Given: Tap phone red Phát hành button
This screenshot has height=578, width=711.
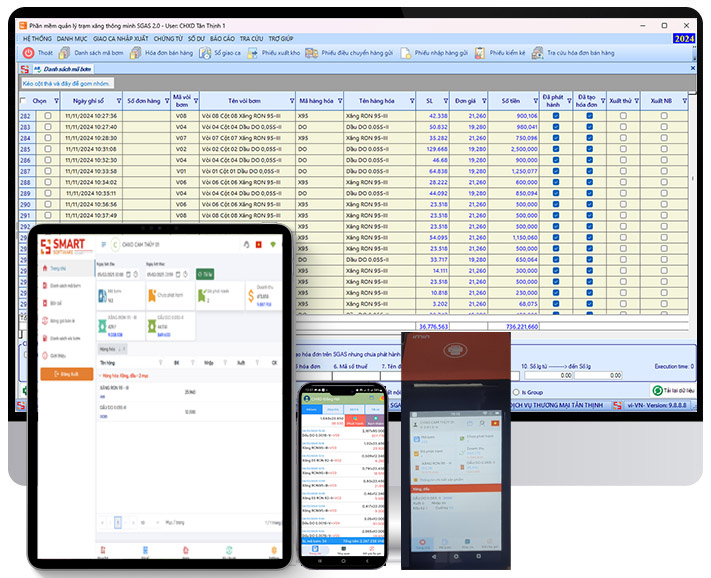Looking at the screenshot, I should 355,421.
